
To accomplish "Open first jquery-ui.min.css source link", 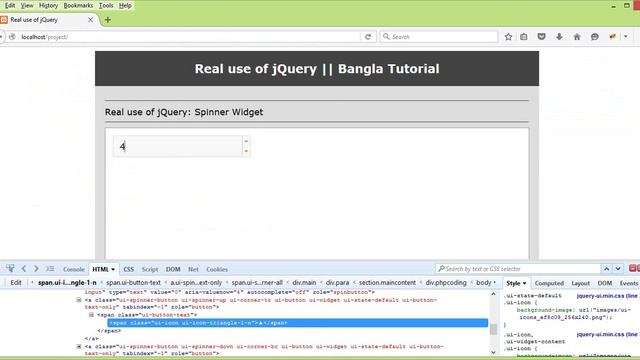I will (x=607, y=296).
